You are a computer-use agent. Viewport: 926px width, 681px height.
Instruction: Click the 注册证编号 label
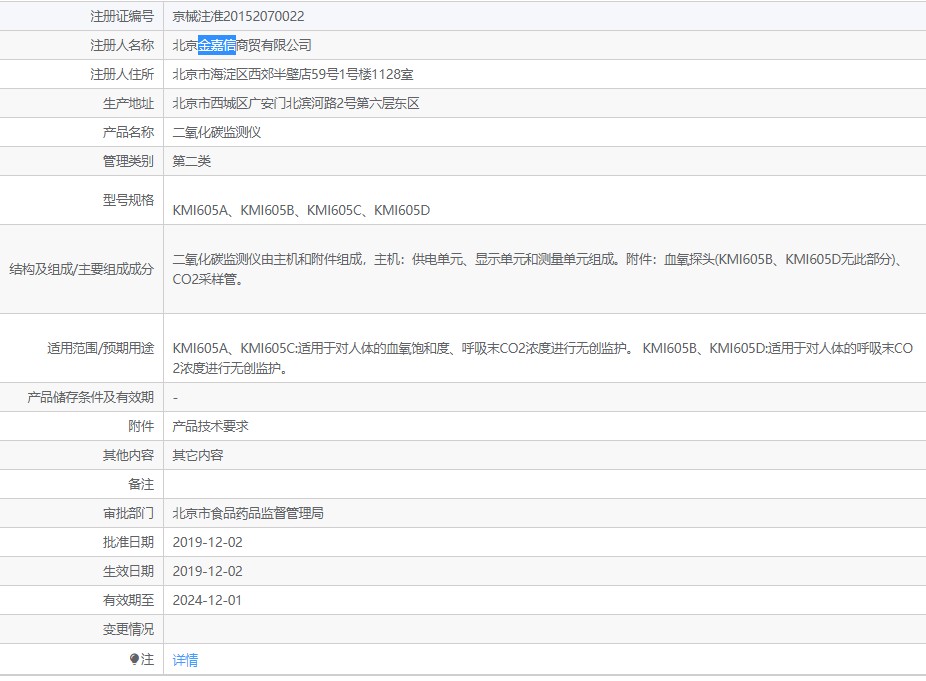pyautogui.click(x=122, y=16)
